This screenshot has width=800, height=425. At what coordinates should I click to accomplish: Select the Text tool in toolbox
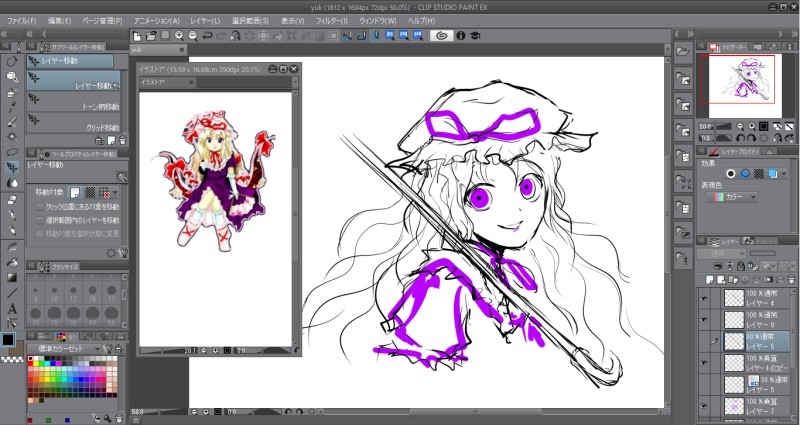coord(11,309)
